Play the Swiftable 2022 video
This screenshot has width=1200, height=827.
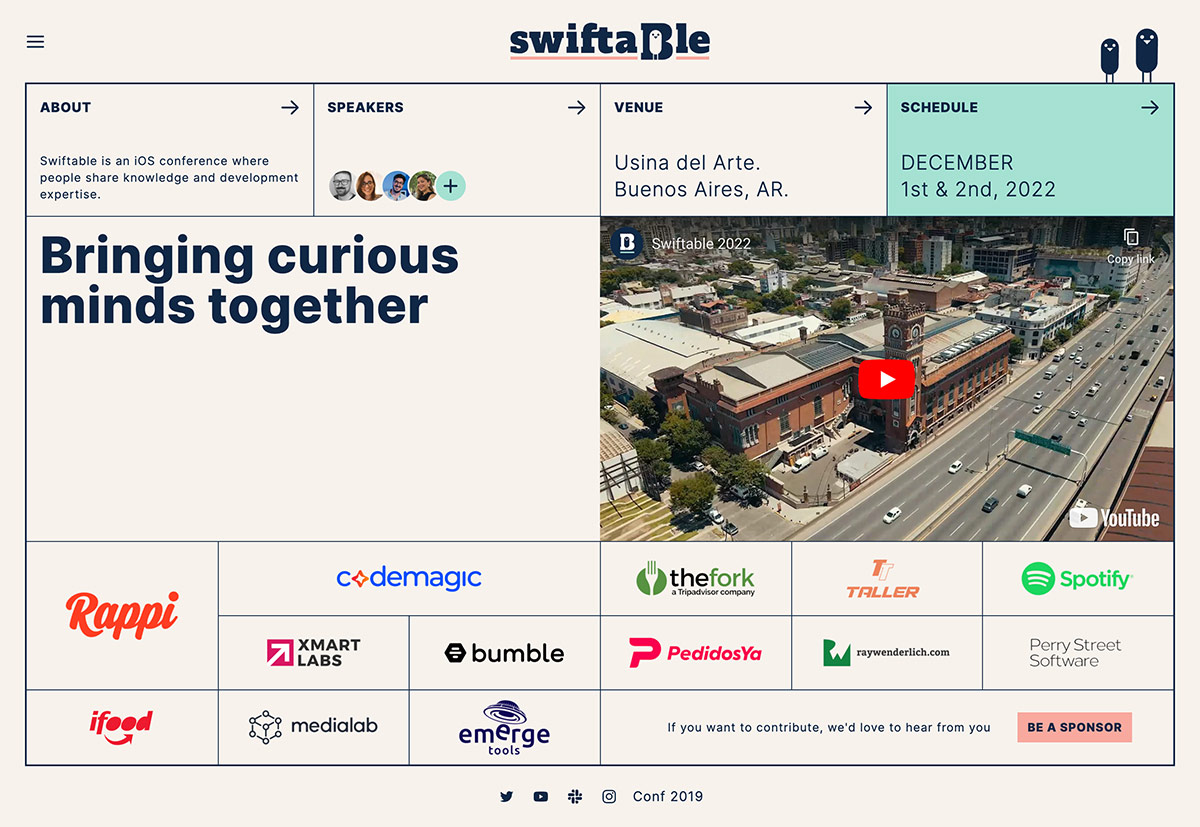tap(886, 379)
